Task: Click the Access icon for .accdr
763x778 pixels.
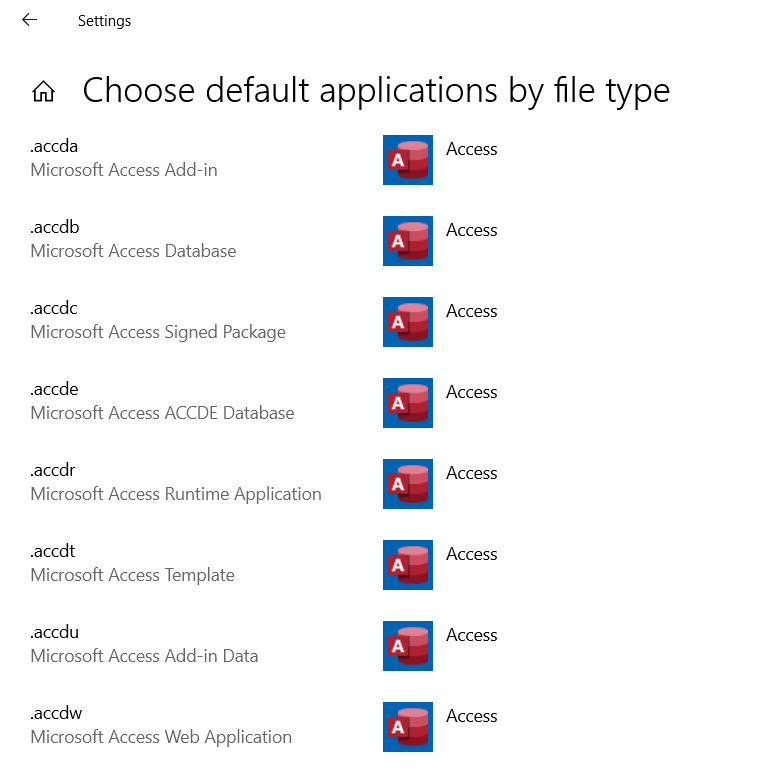Action: pos(408,484)
